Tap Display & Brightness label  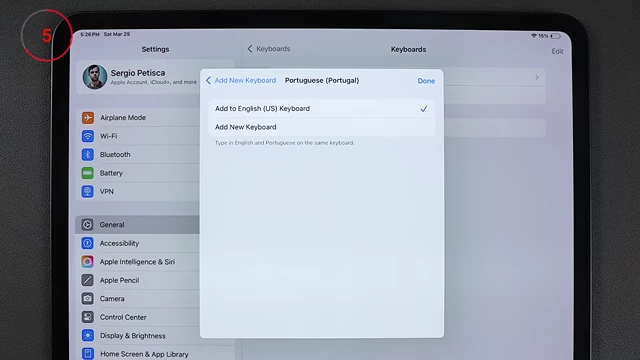pos(133,336)
